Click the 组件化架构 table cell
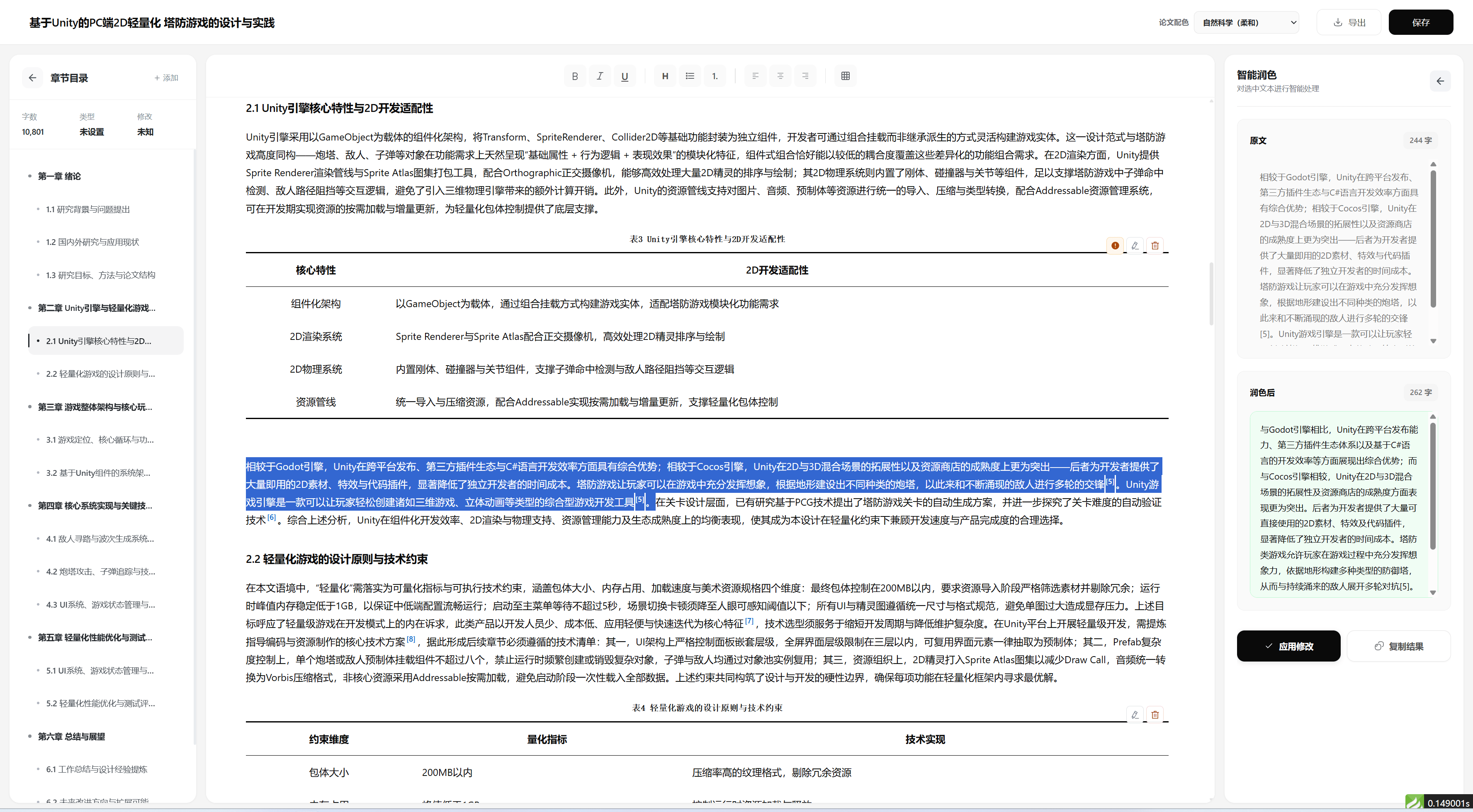This screenshot has height=812, width=1473. coord(316,303)
